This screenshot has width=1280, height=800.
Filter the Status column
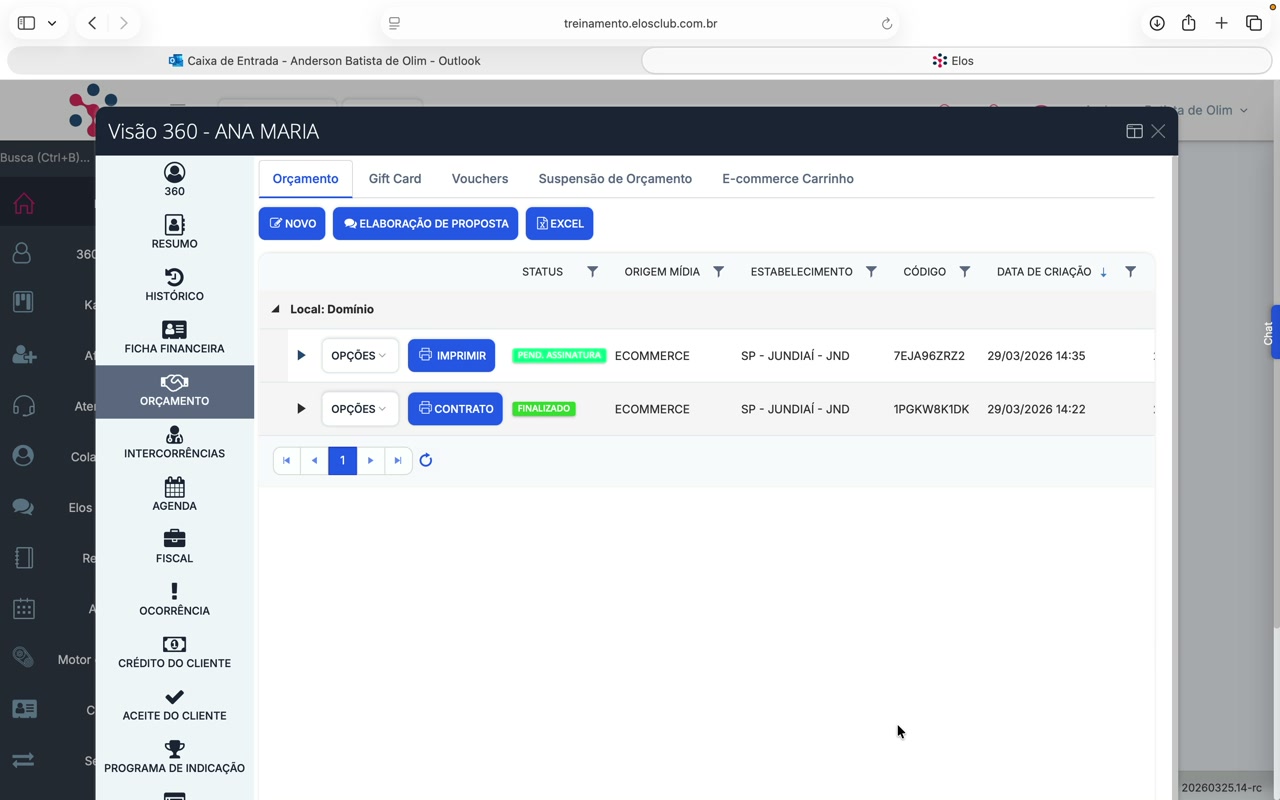point(592,272)
